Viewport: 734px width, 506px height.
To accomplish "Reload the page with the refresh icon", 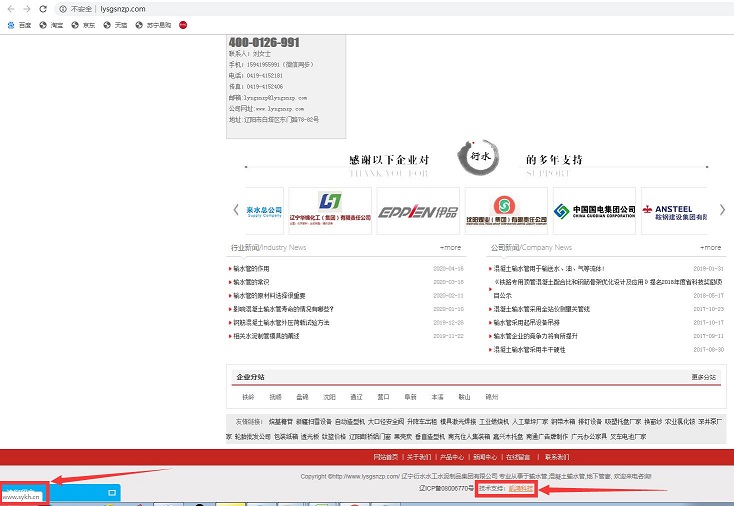I will coord(43,9).
